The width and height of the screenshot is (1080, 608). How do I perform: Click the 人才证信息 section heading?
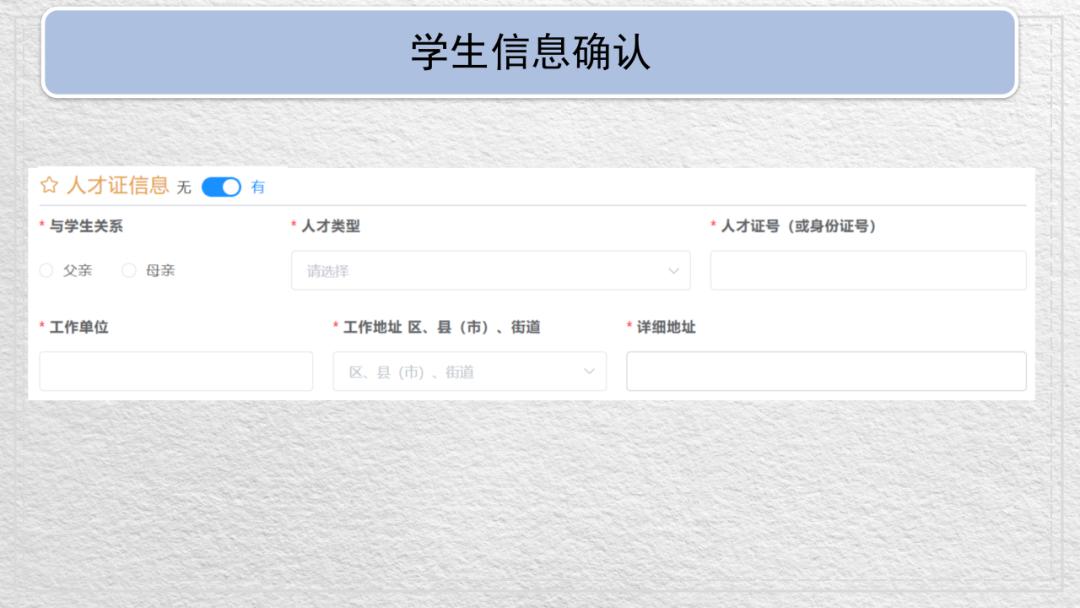118,185
